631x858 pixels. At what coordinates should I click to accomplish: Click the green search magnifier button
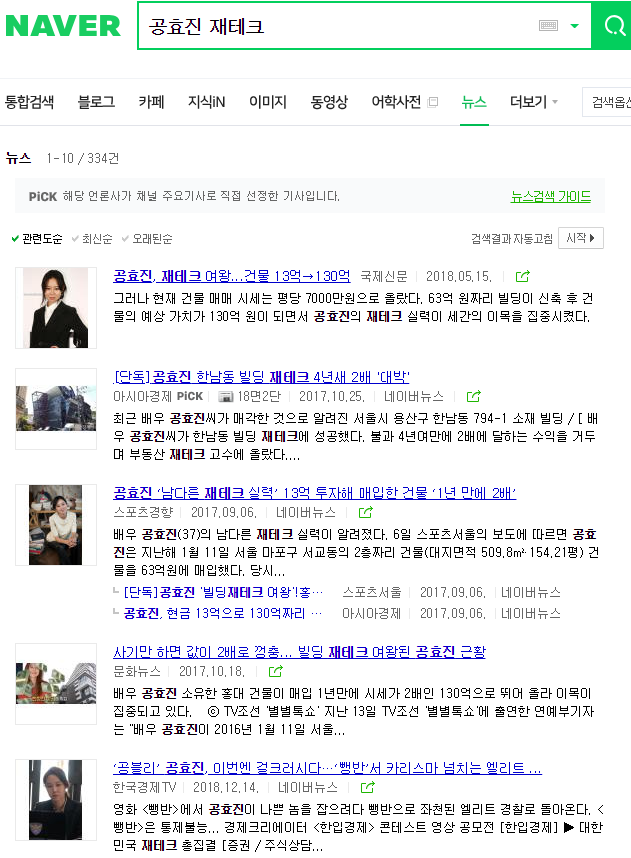(610, 25)
